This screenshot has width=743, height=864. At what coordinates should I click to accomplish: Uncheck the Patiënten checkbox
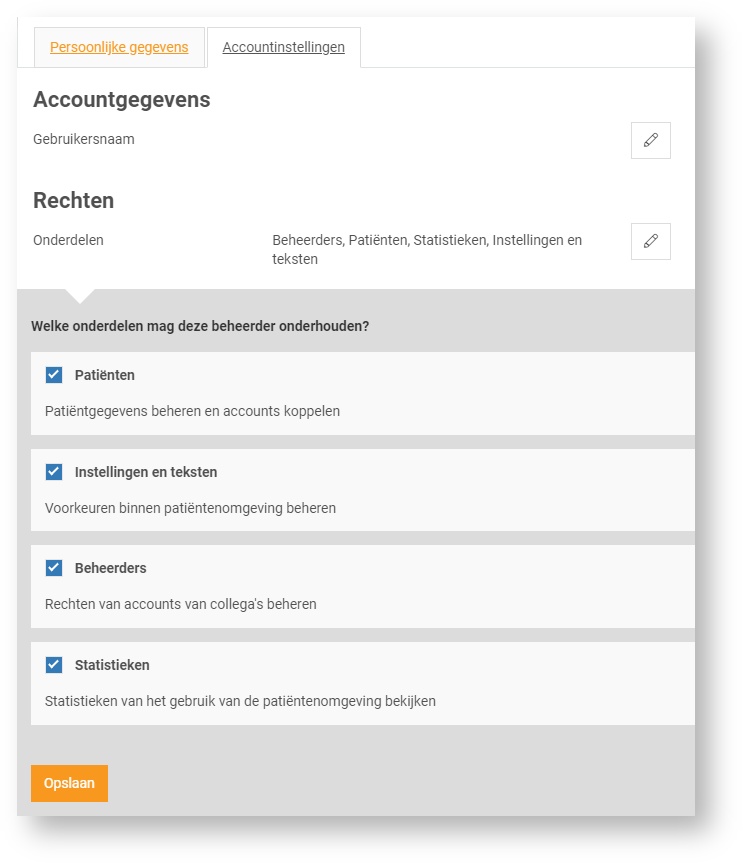[54, 375]
